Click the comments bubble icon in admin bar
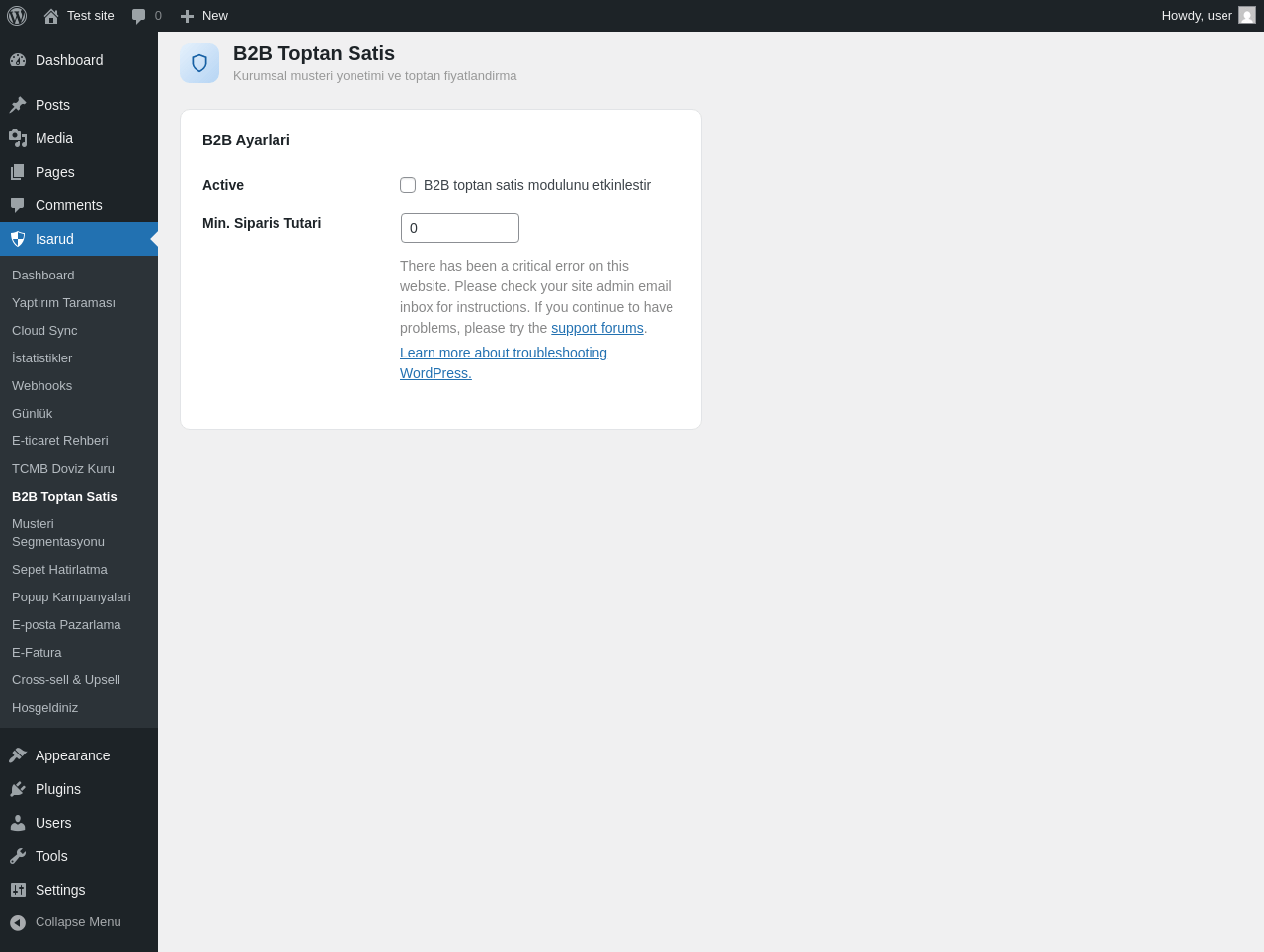Viewport: 1264px width, 952px height. (x=139, y=16)
